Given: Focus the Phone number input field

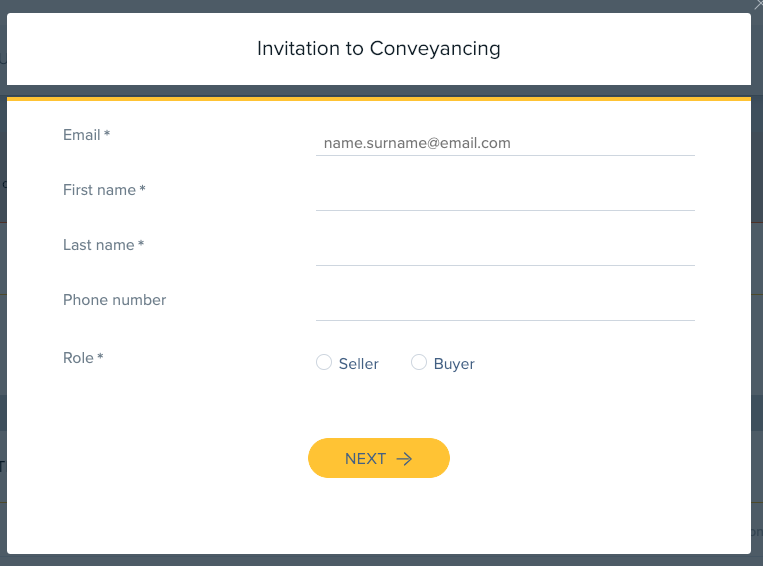Looking at the screenshot, I should pyautogui.click(x=505, y=308).
